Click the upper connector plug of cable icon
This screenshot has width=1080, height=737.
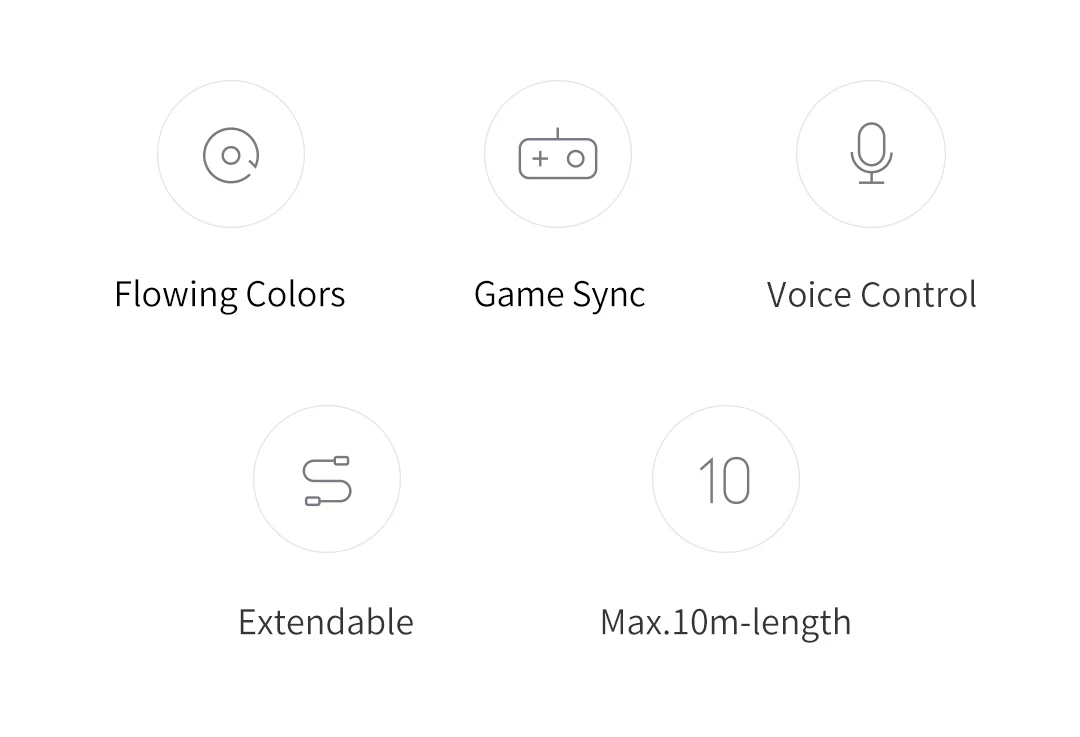coord(341,460)
